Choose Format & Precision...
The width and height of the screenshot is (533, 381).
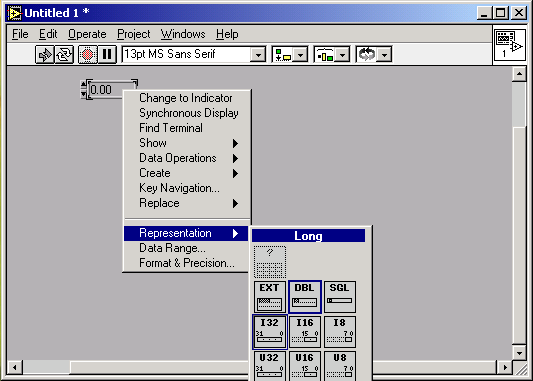click(187, 263)
